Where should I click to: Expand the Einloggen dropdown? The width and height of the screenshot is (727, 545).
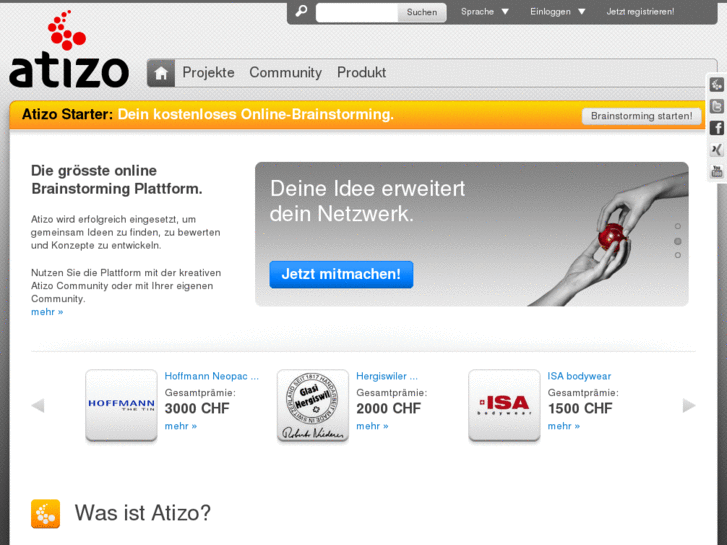pyautogui.click(x=558, y=12)
